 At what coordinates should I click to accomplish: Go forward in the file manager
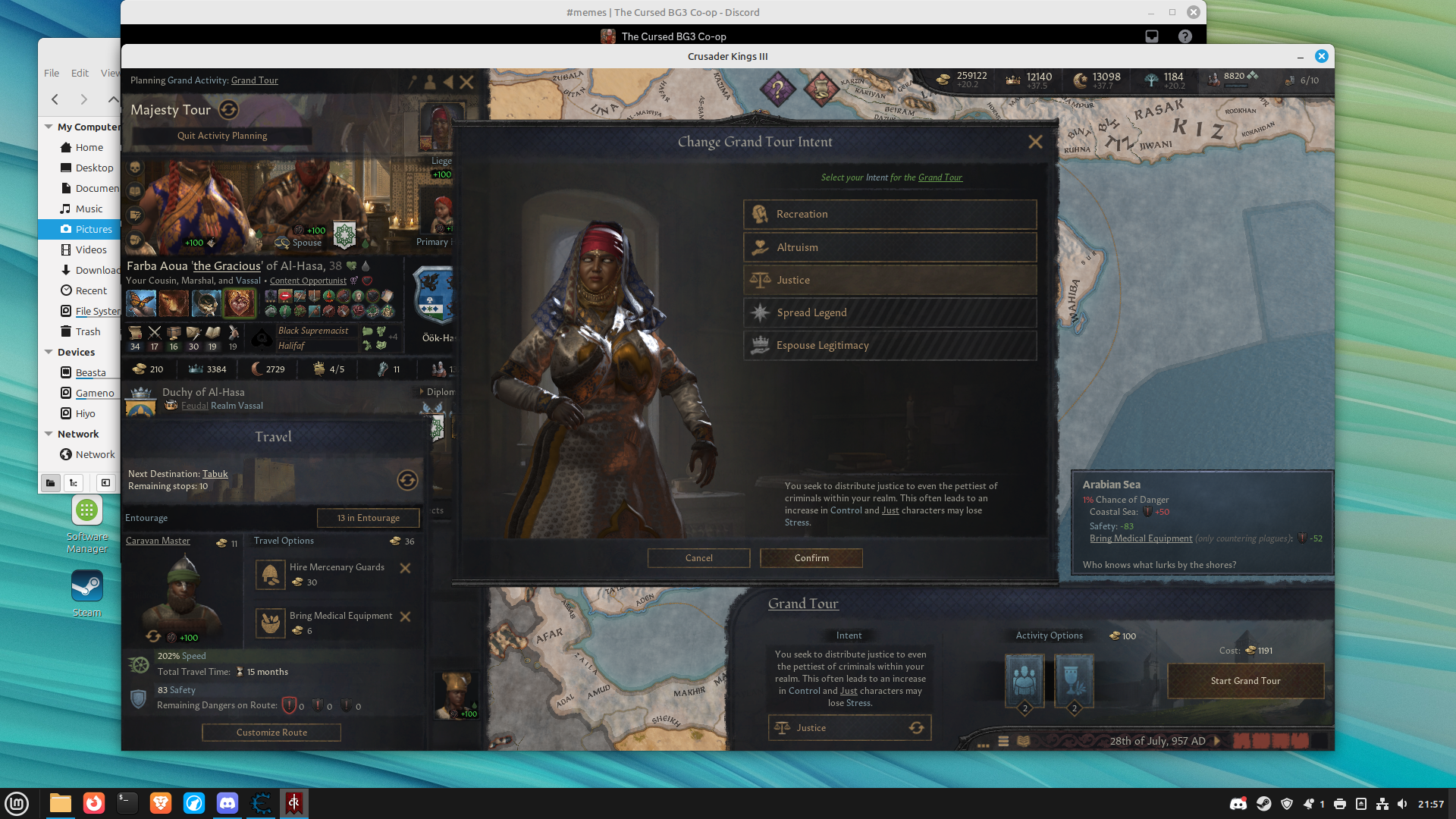coord(83,99)
